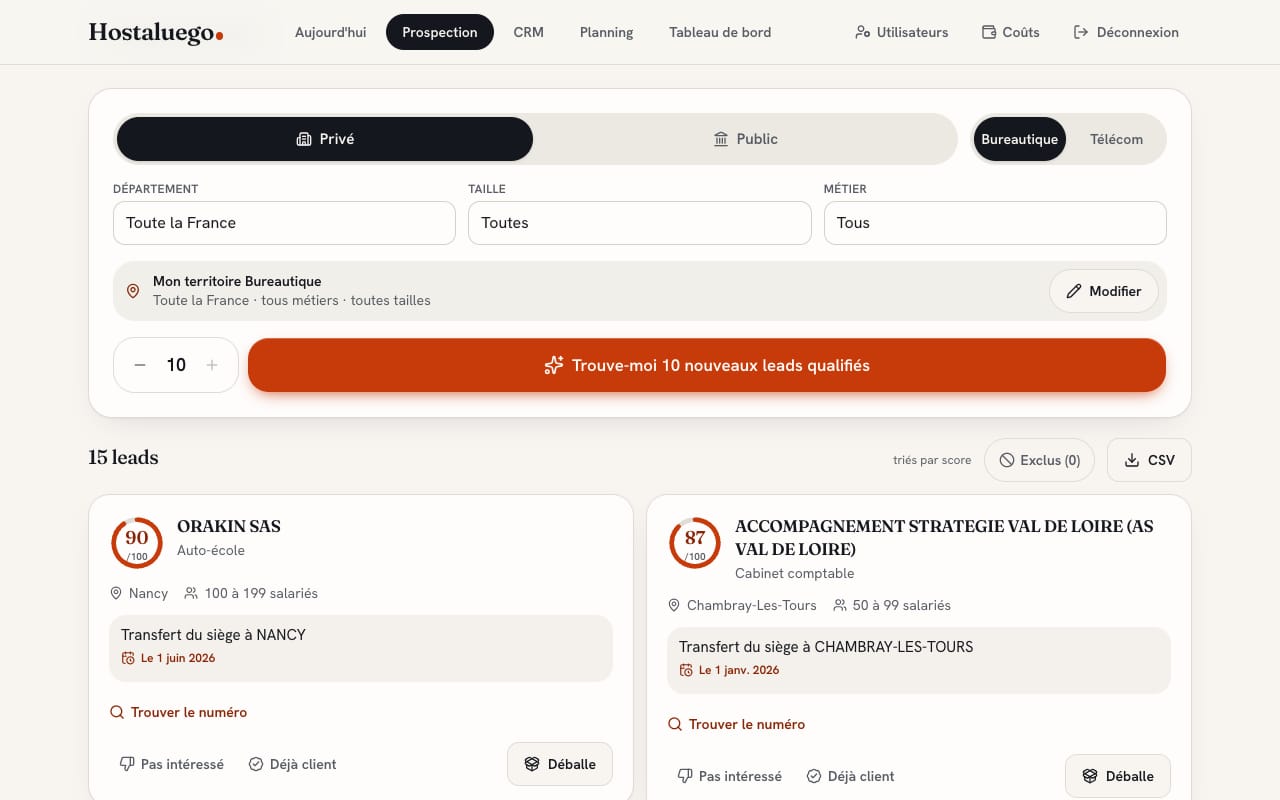Open the Tableau de bord tab
The width and height of the screenshot is (1280, 800).
point(720,32)
